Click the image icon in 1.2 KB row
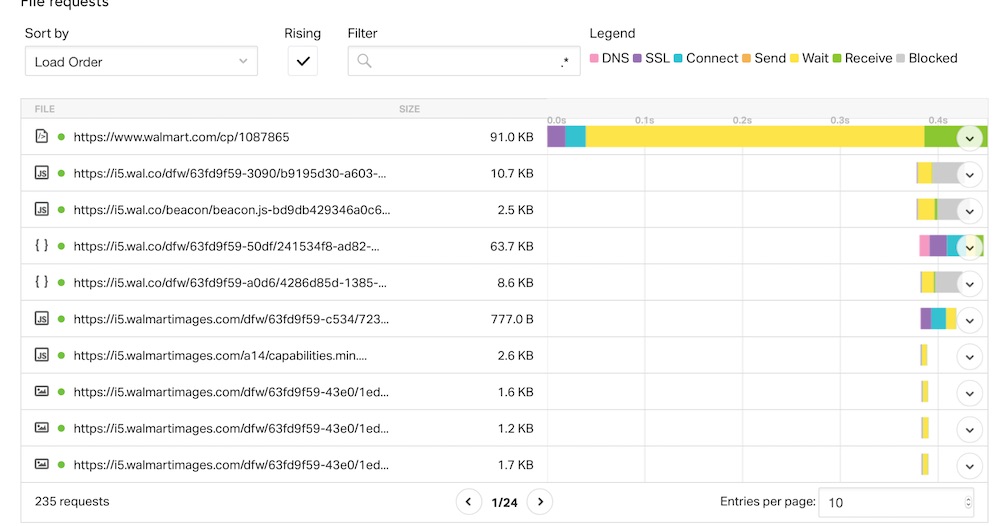Image resolution: width=1000 pixels, height=526 pixels. pos(41,427)
